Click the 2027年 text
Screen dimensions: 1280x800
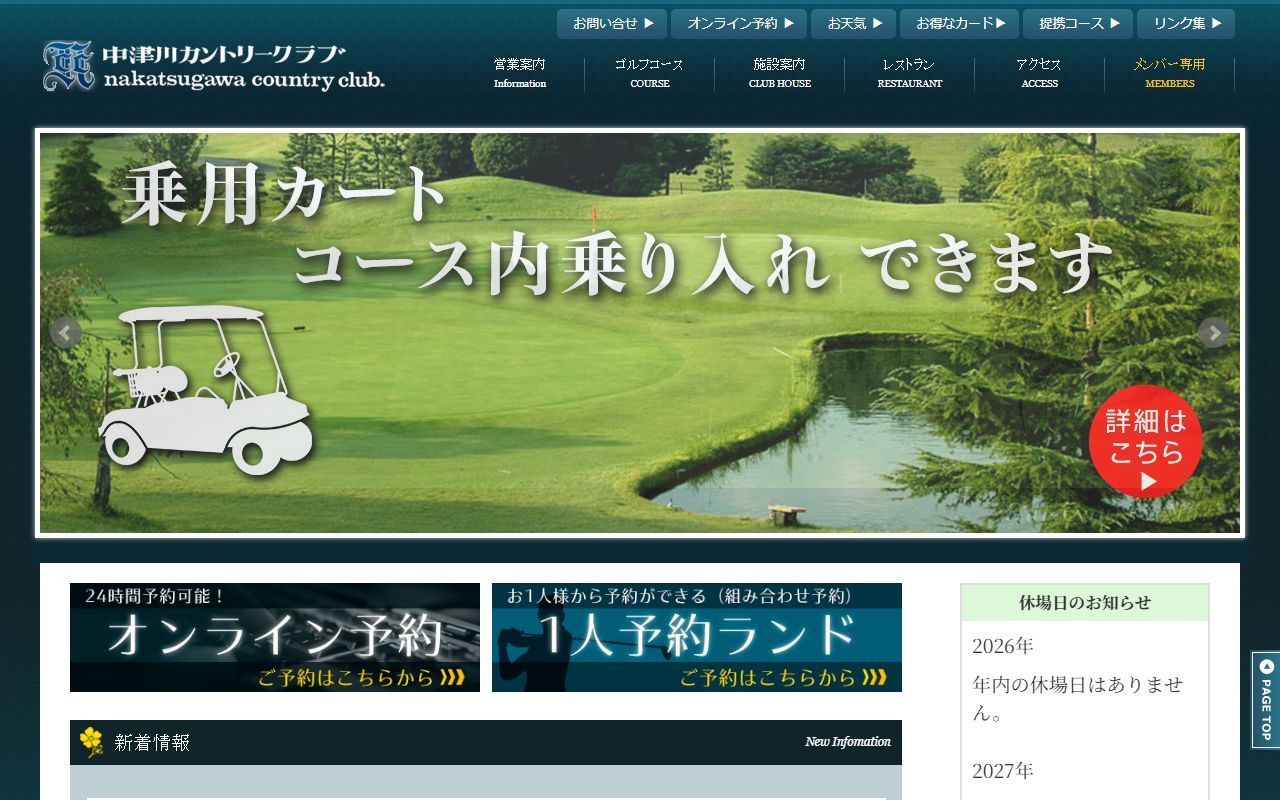tap(1003, 771)
